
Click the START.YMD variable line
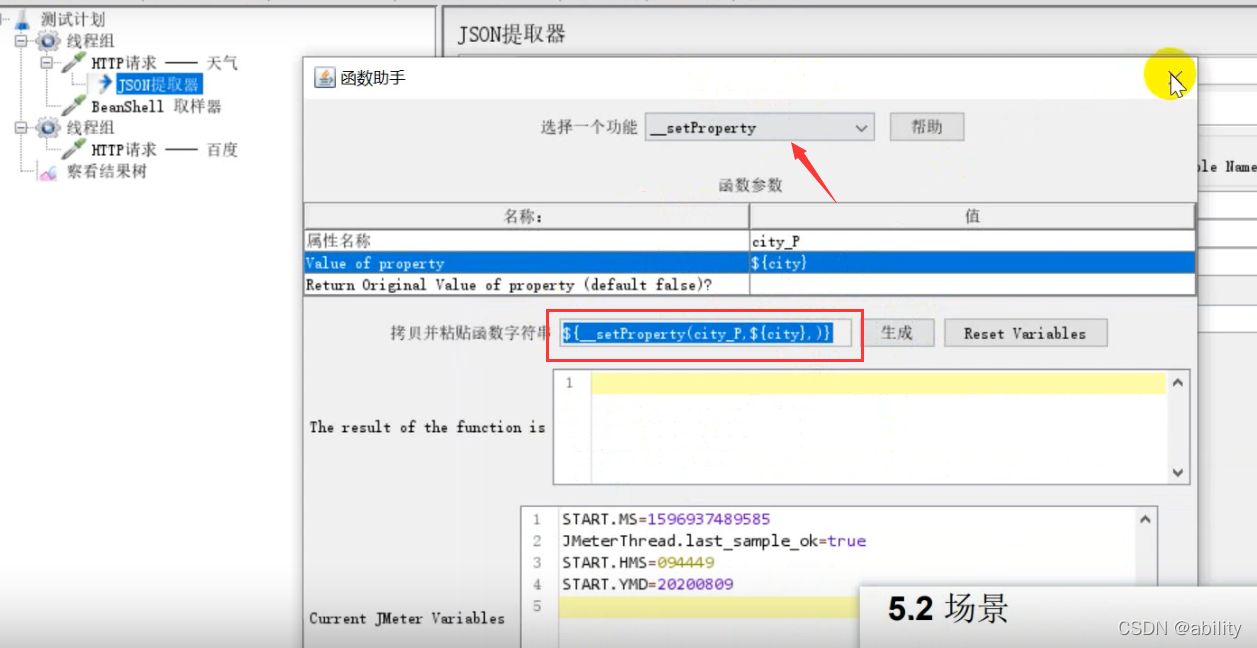pyautogui.click(x=647, y=584)
